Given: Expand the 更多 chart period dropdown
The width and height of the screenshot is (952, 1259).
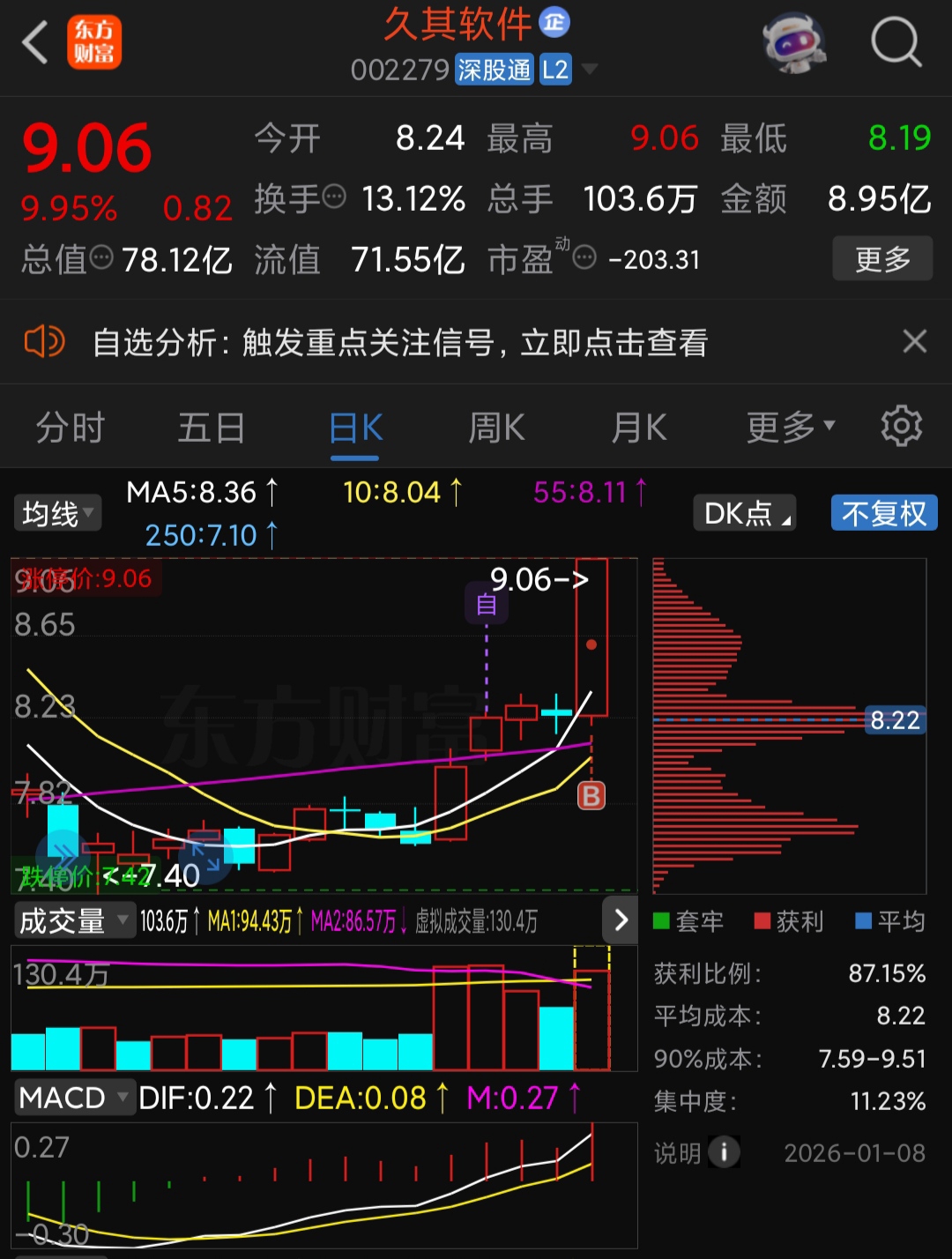Looking at the screenshot, I should pyautogui.click(x=791, y=428).
